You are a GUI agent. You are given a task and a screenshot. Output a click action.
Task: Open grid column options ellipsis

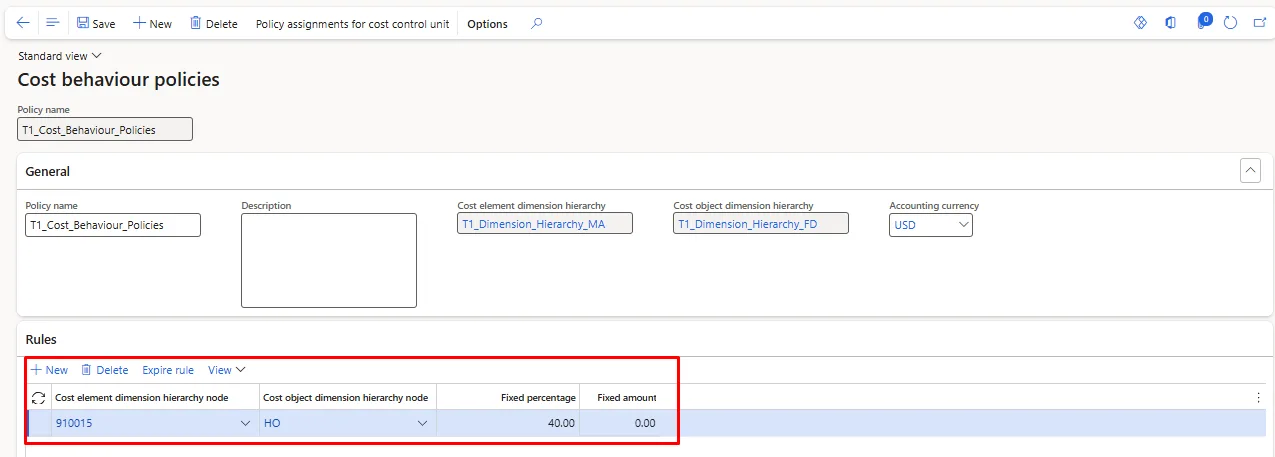coord(1258,397)
